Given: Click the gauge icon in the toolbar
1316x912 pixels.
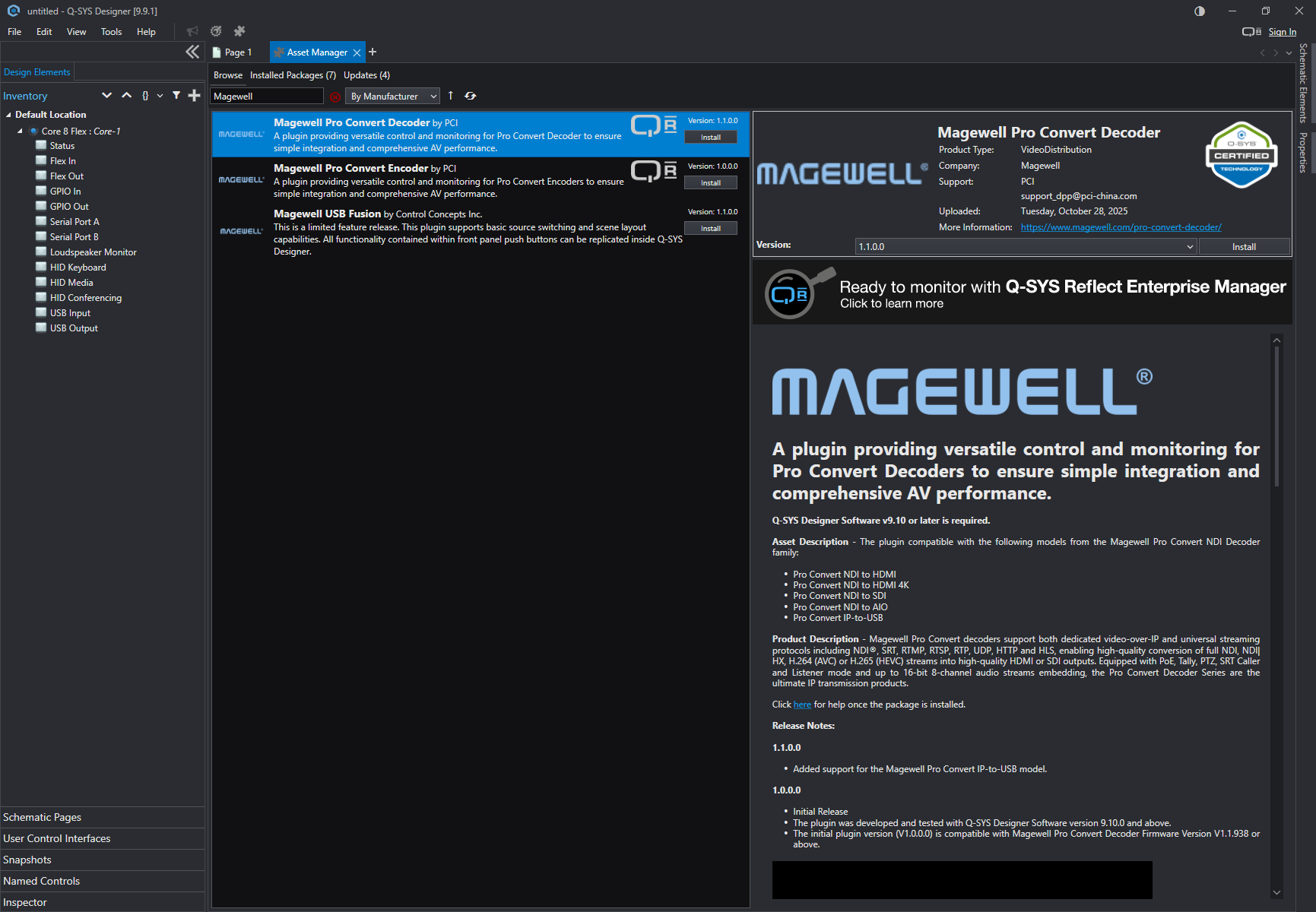Looking at the screenshot, I should pyautogui.click(x=216, y=31).
